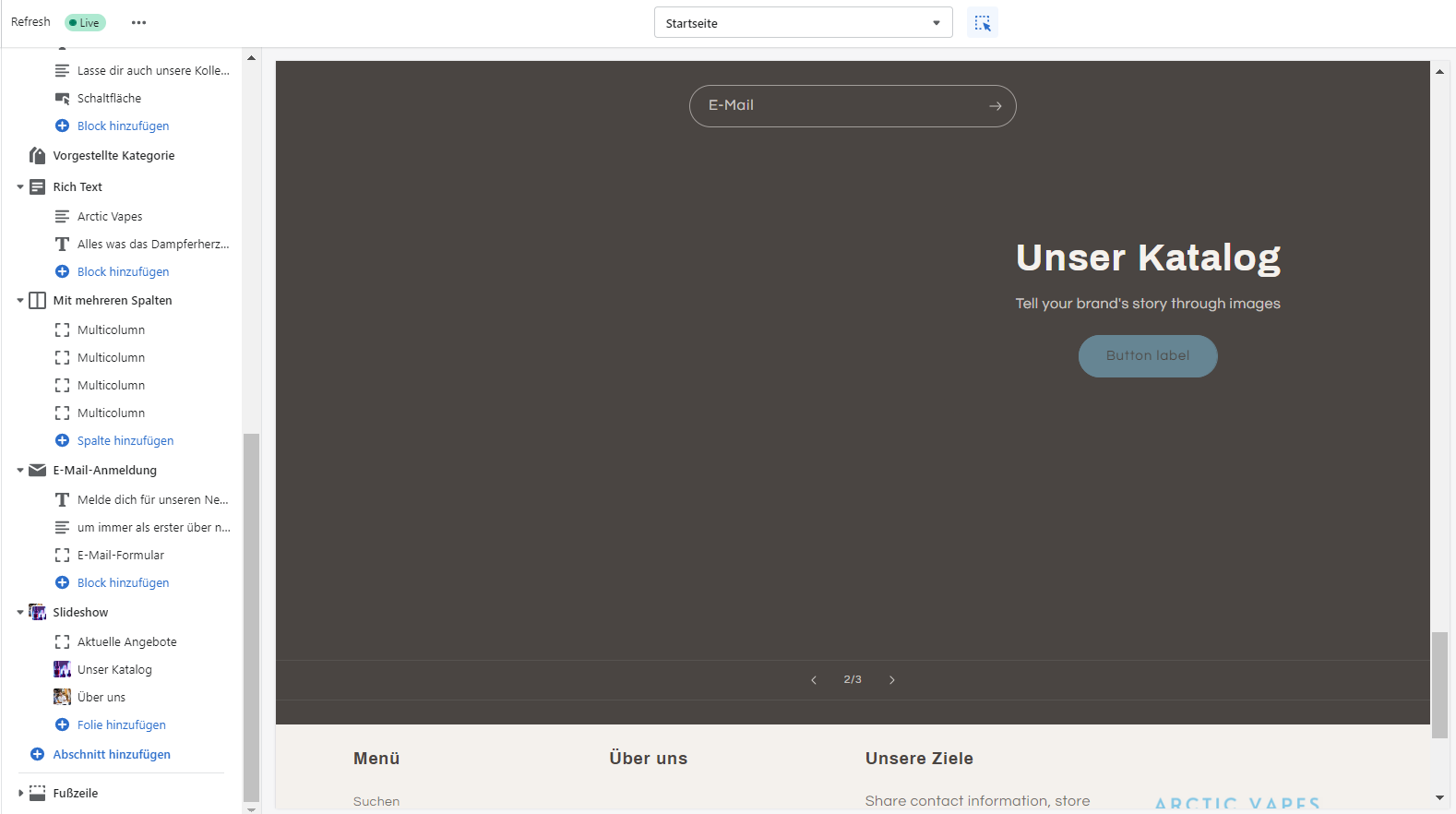Submit the E-Mail field with arrow icon
This screenshot has height=814, width=1456.
995,106
